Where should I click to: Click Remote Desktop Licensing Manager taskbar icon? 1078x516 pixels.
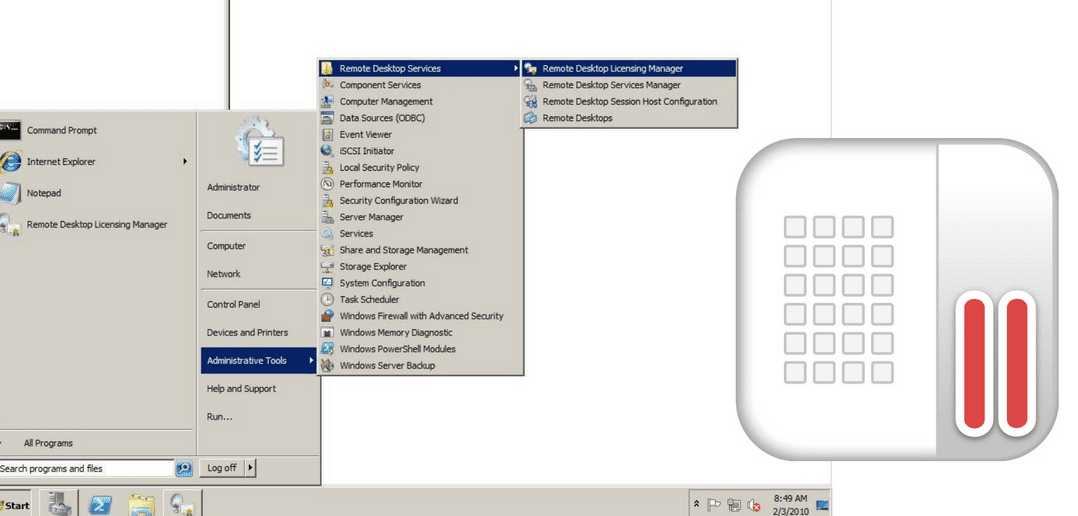point(182,504)
